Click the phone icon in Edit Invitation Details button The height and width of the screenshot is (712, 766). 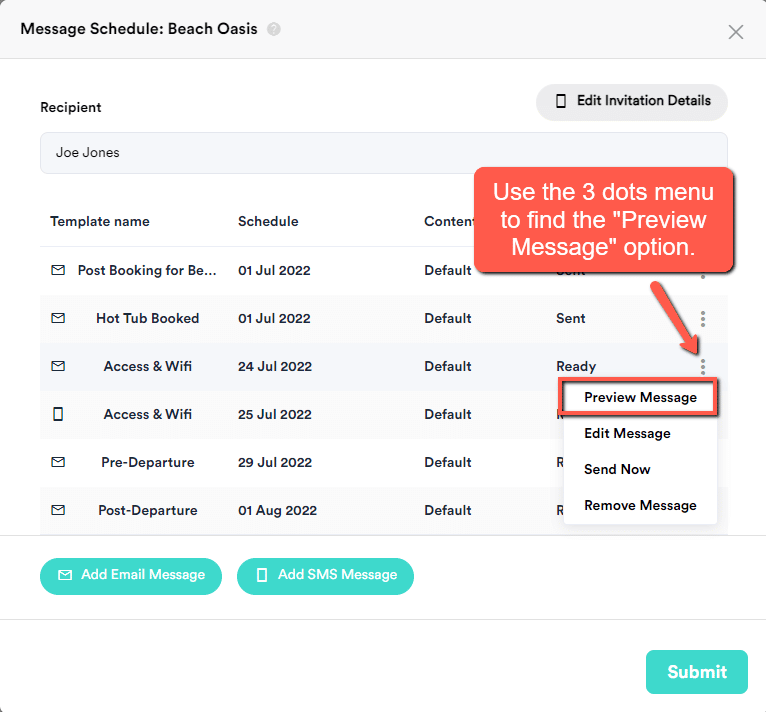pyautogui.click(x=561, y=101)
